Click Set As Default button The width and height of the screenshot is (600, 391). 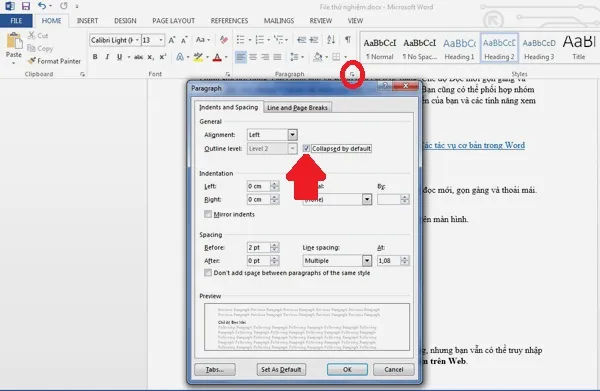click(x=281, y=369)
